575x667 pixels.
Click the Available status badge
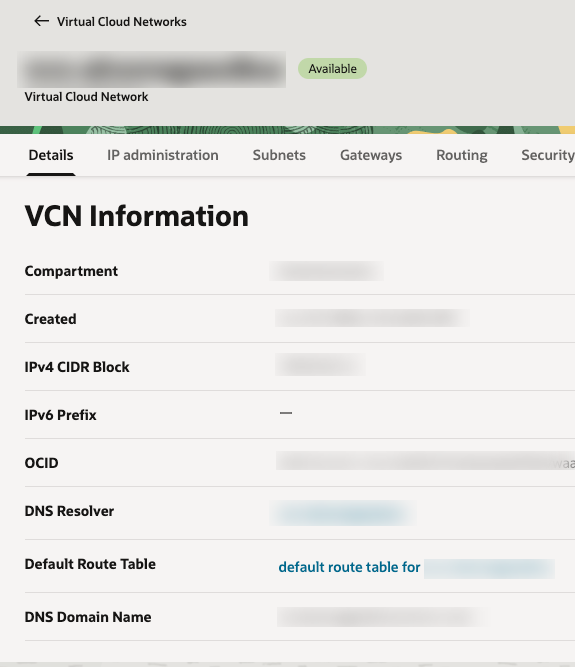[x=332, y=68]
